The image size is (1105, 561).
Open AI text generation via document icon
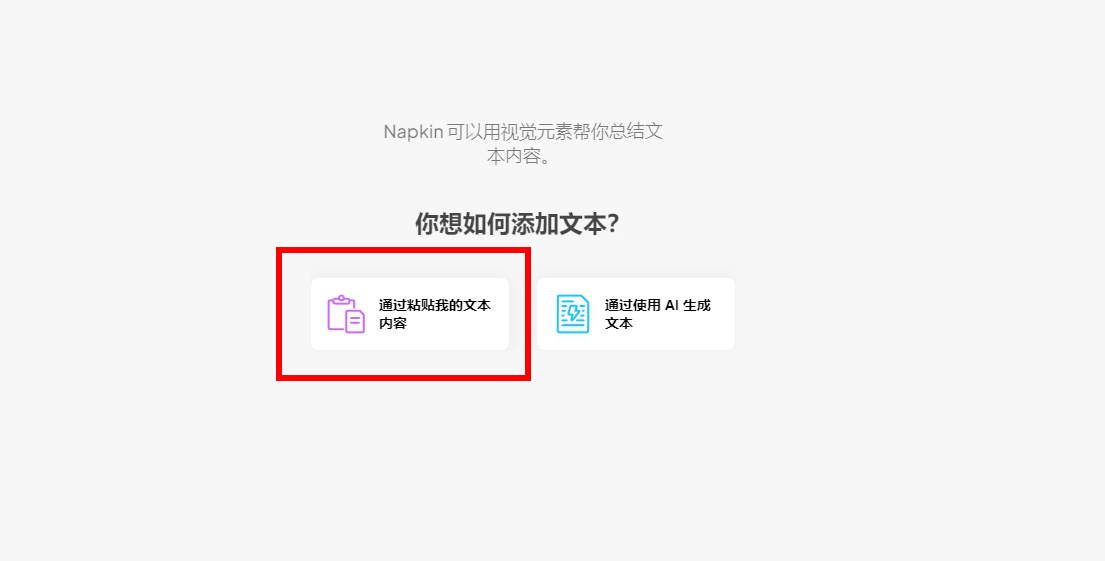click(572, 314)
